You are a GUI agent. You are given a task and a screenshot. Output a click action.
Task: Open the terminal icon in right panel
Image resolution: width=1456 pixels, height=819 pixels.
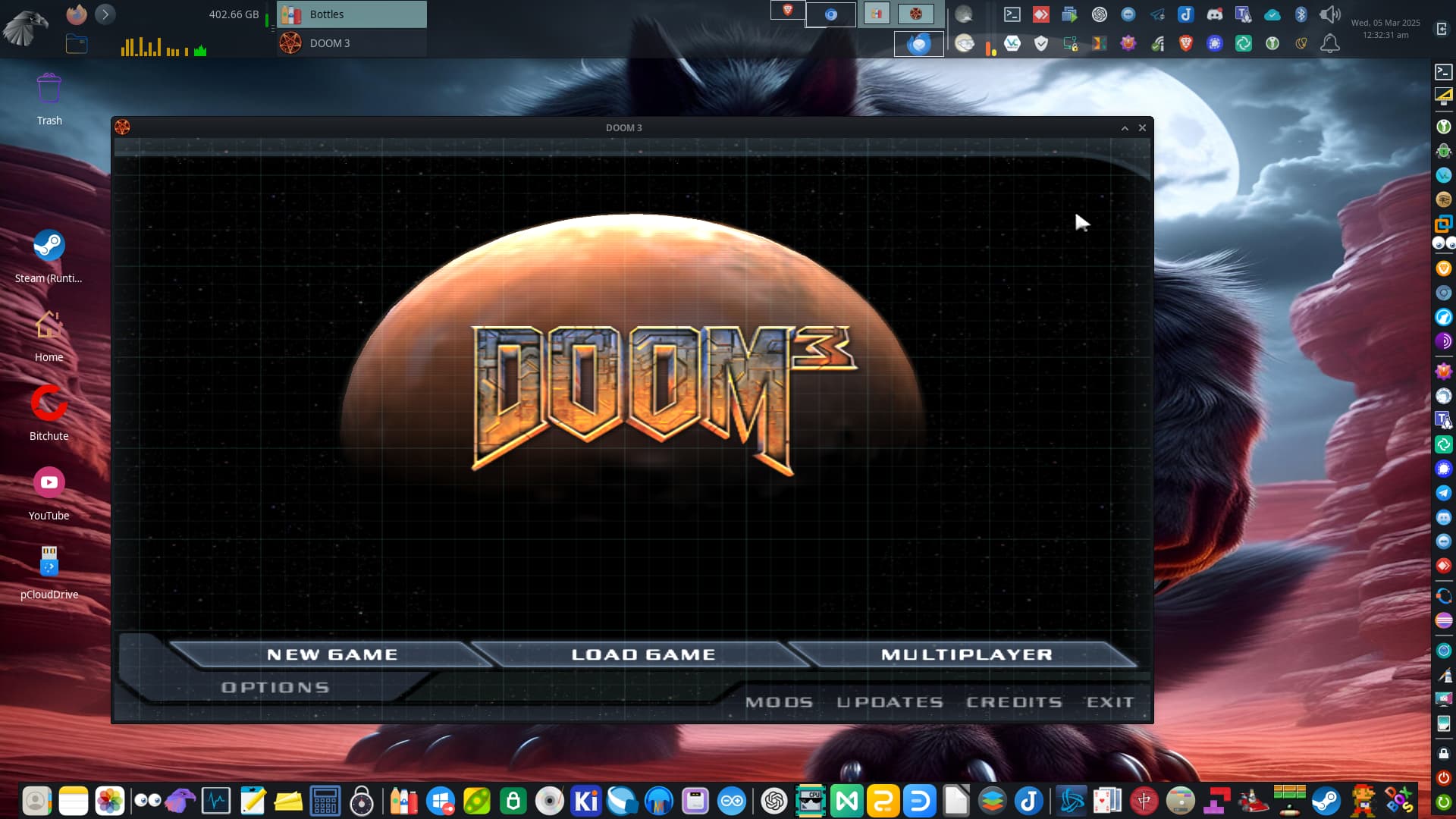point(1444,72)
